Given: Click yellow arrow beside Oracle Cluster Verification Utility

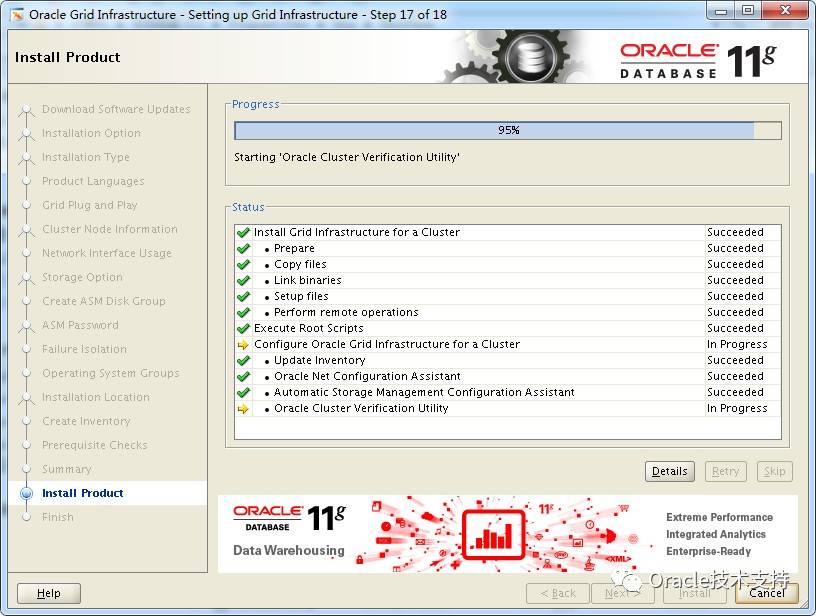Looking at the screenshot, I should point(243,409).
